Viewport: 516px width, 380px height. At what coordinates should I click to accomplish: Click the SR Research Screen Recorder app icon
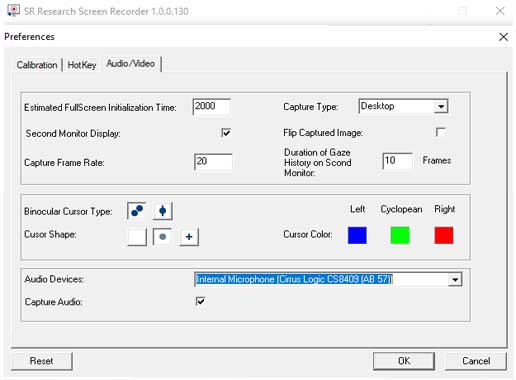point(13,11)
